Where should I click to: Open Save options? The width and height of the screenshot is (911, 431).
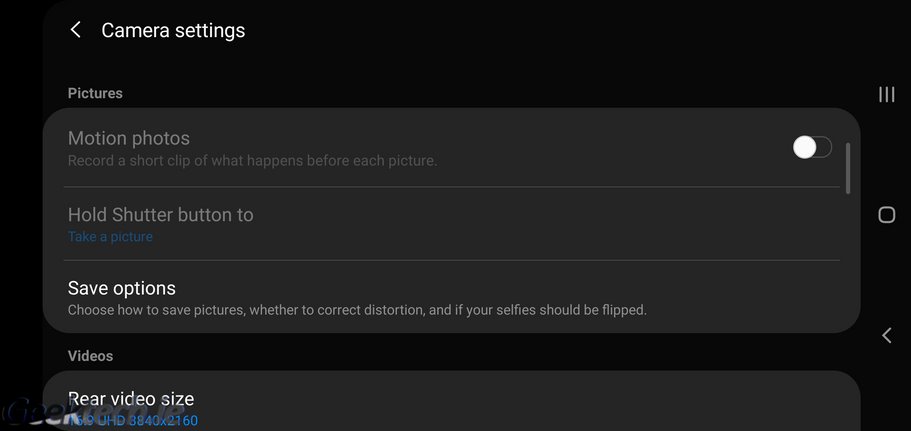(122, 289)
